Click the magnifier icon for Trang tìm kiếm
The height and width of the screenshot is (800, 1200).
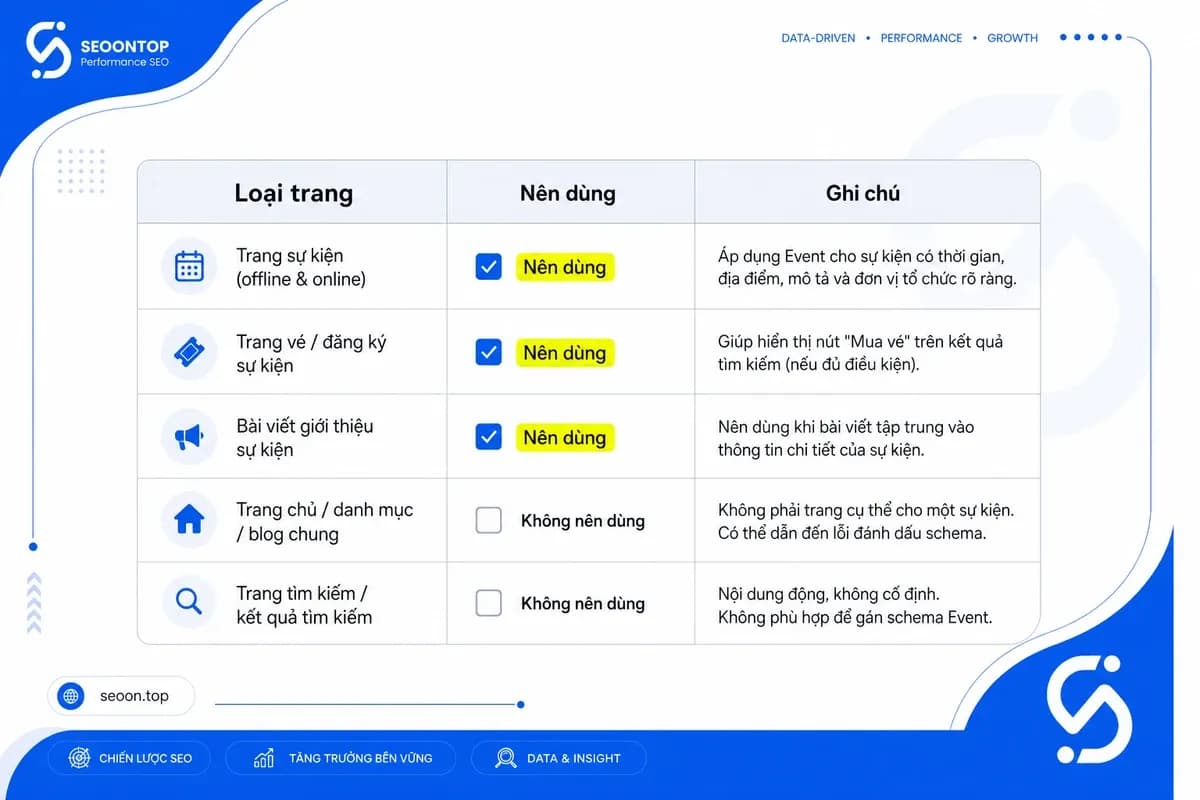click(x=188, y=602)
